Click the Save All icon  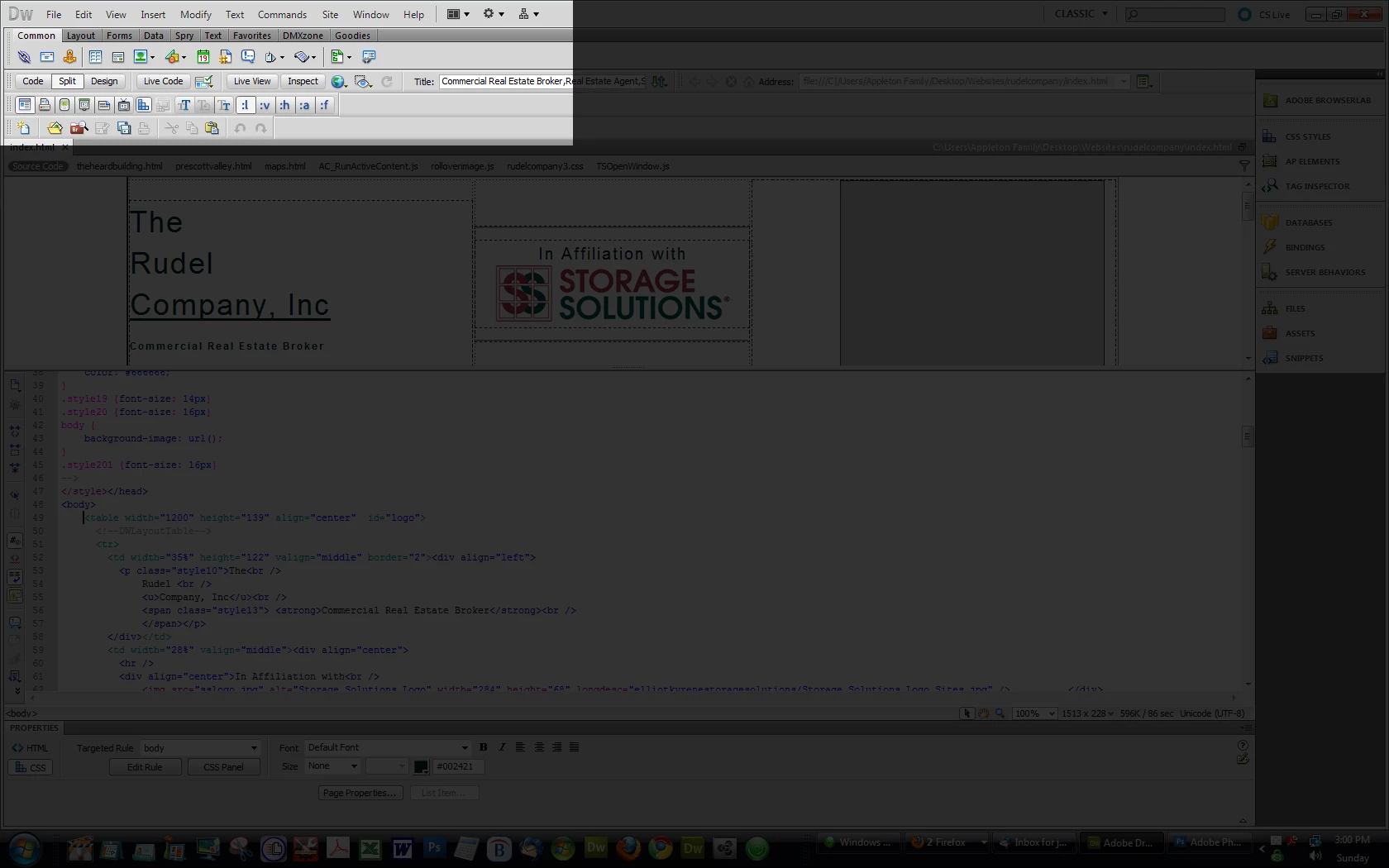[124, 128]
